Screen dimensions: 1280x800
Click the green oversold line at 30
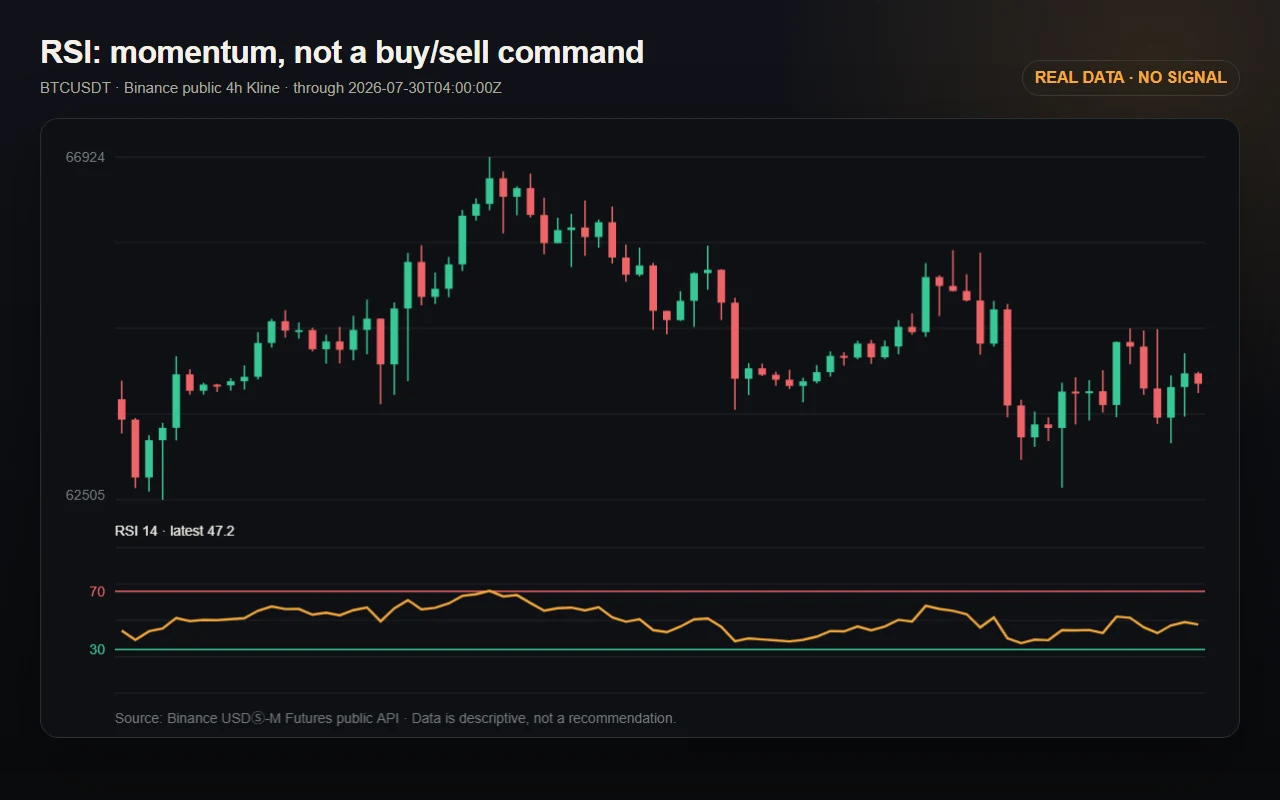pyautogui.click(x=660, y=650)
